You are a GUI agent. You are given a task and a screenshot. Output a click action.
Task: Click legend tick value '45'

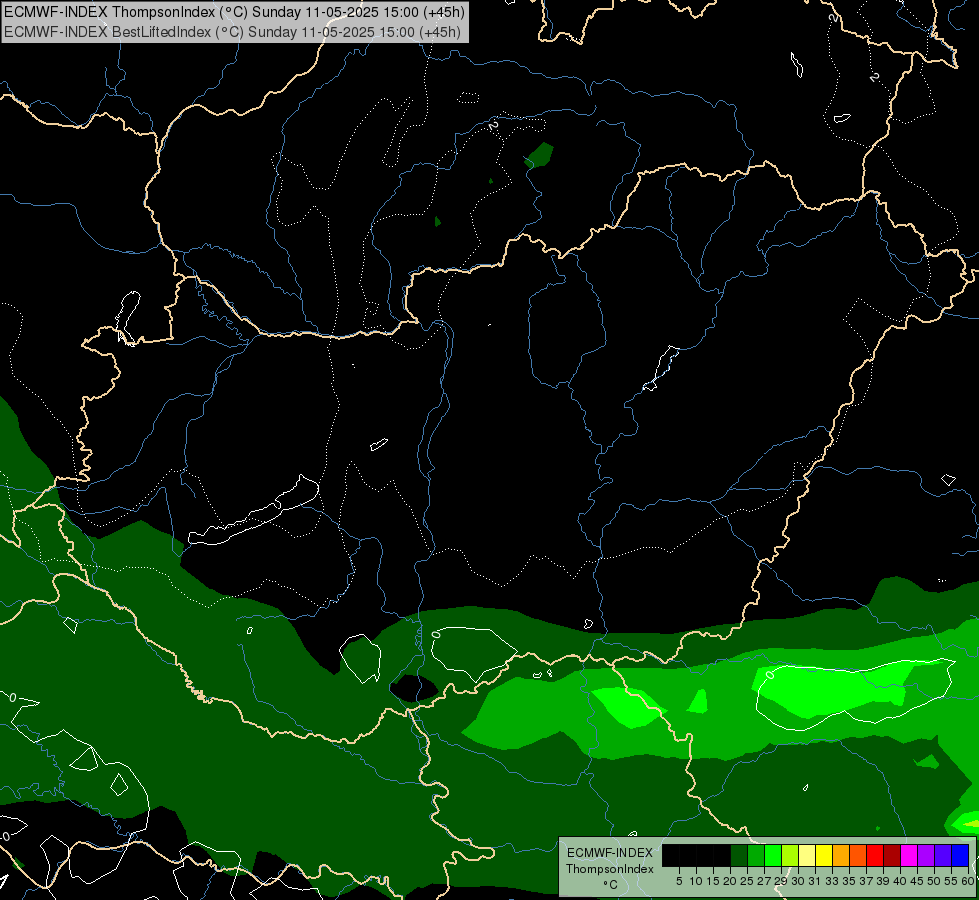click(917, 881)
